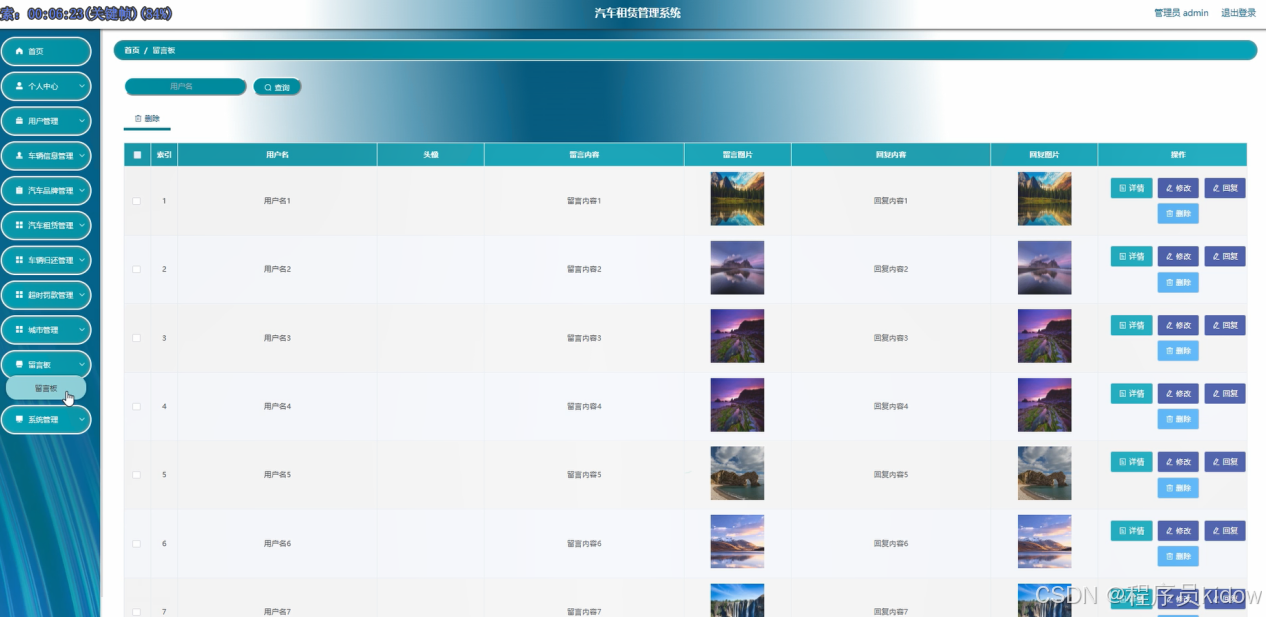This screenshot has height=617, width=1266.
Task: Expand the 车辆归还管理 chevron
Action: (x=82, y=260)
